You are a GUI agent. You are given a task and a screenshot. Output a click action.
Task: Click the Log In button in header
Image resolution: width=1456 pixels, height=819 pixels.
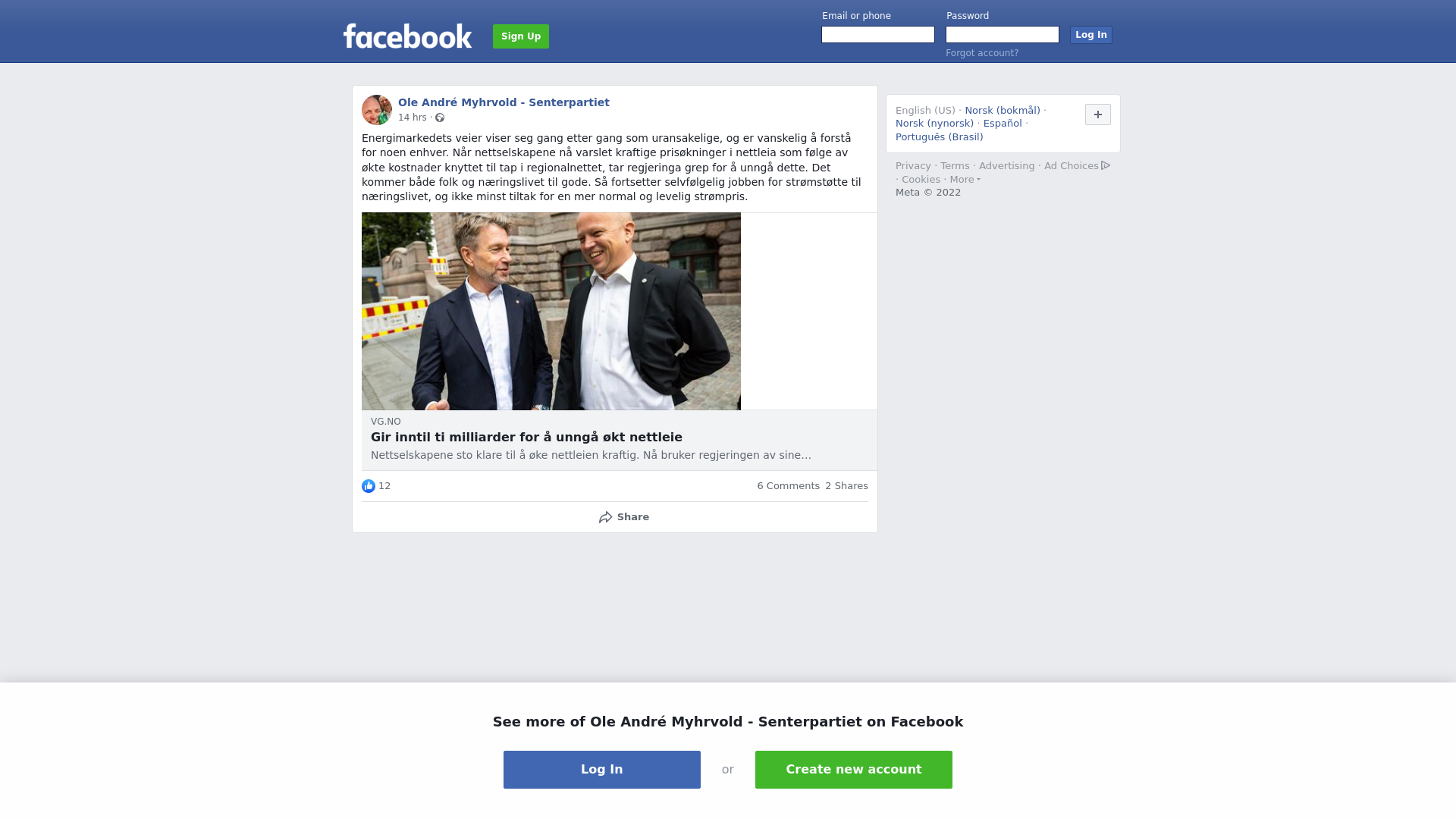1091,35
